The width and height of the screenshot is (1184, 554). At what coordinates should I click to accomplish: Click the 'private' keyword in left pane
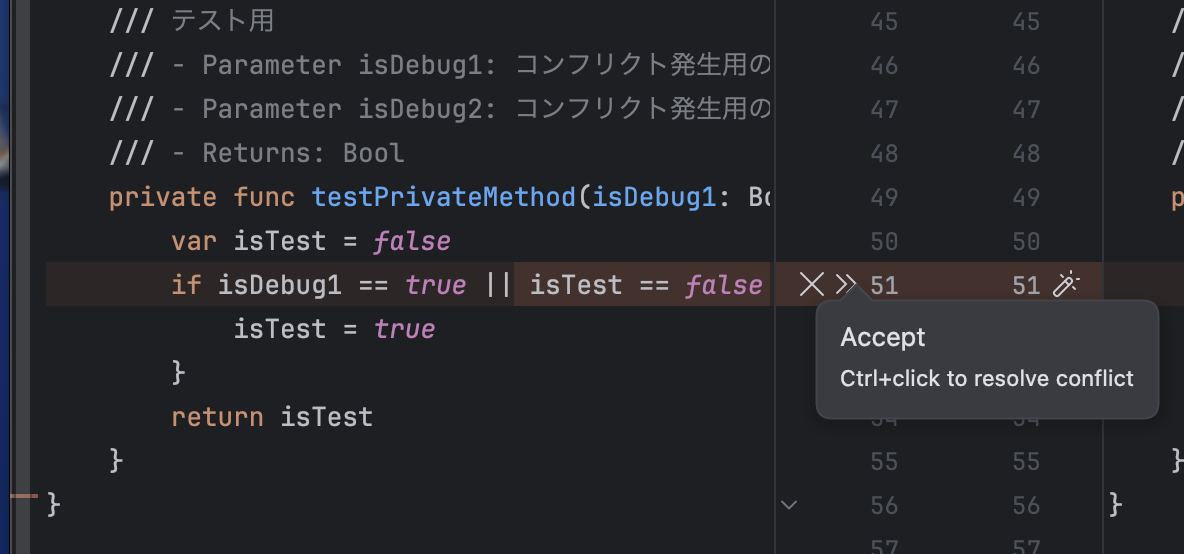pos(163,197)
